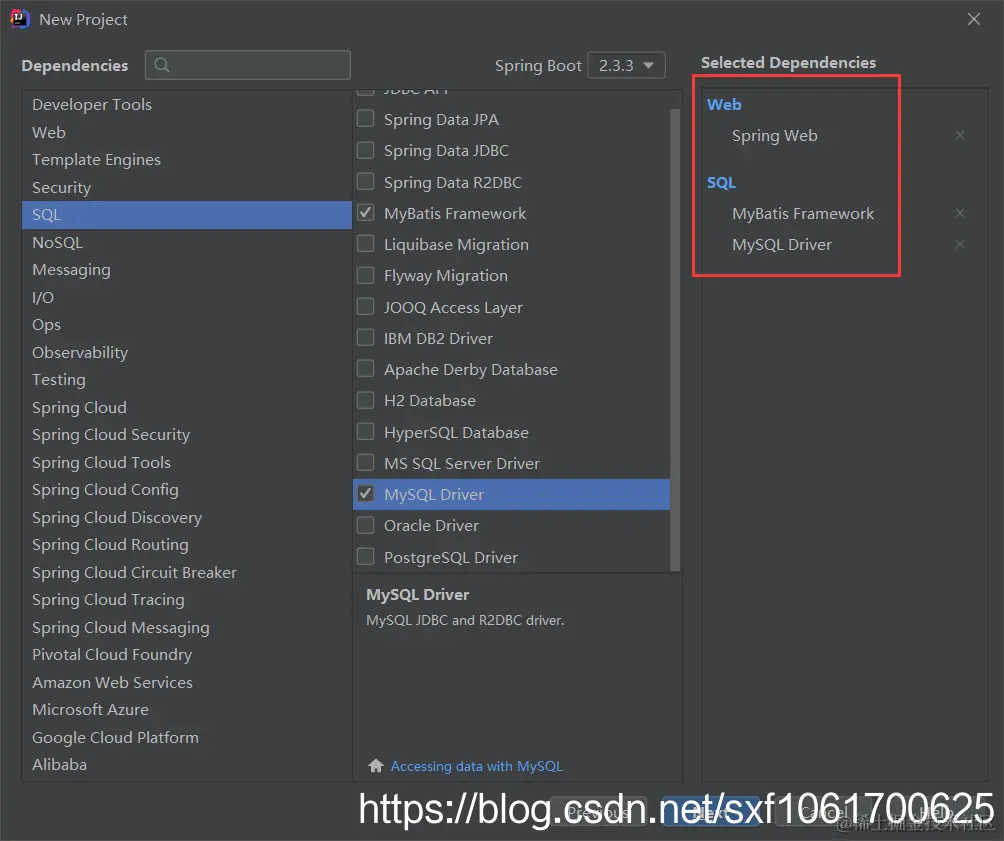This screenshot has height=841, width=1004.
Task: Check Apache Derby Database checkbox
Action: click(x=366, y=368)
